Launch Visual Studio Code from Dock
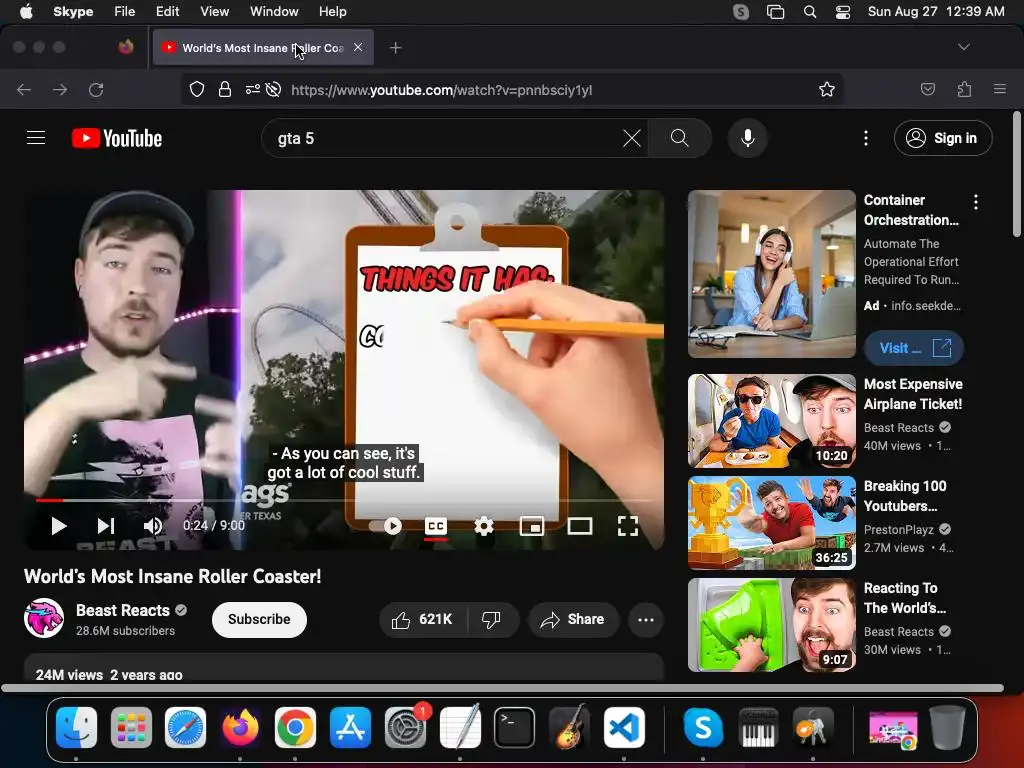This screenshot has height=768, width=1024. click(x=624, y=728)
